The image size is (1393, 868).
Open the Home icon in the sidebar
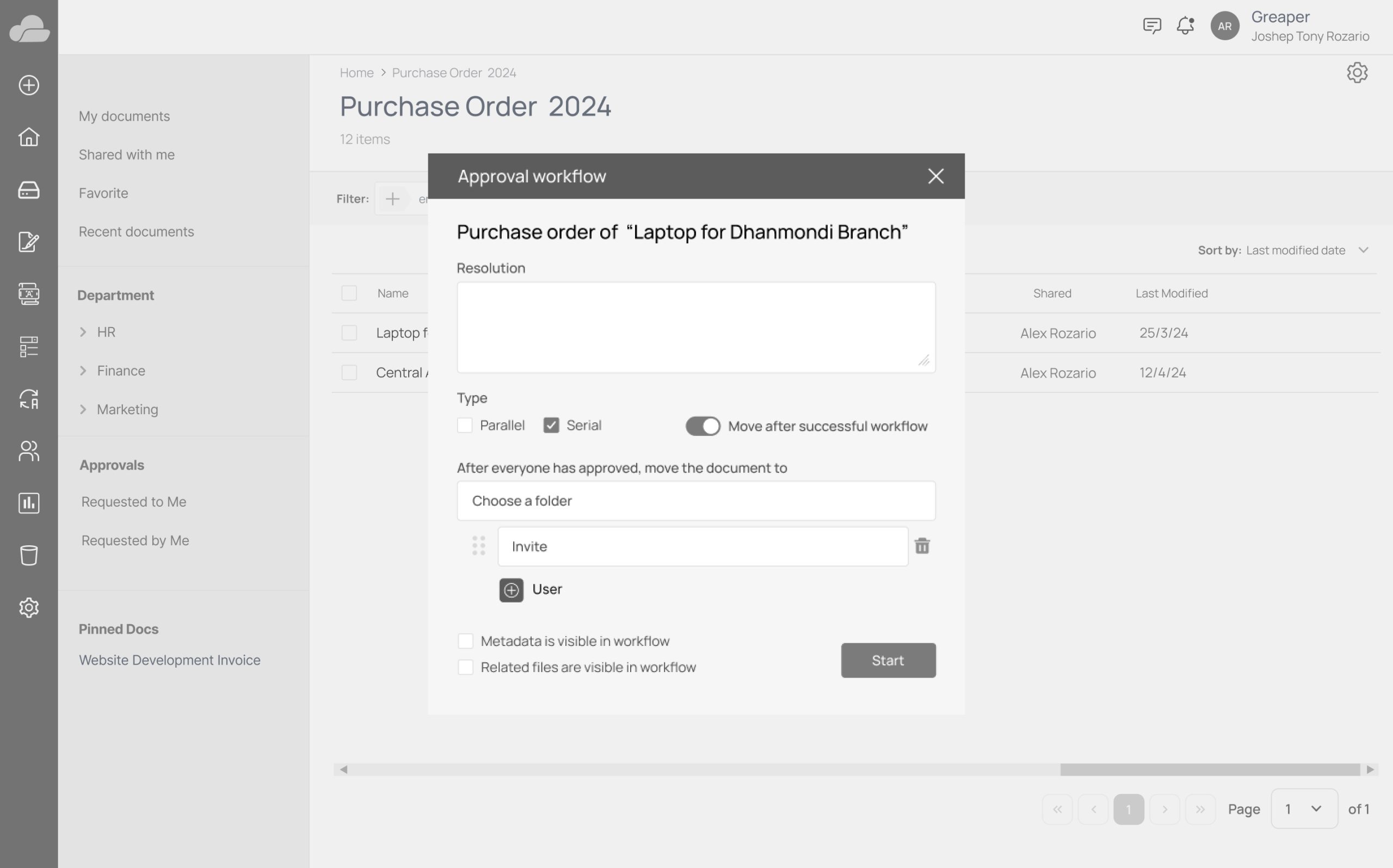click(28, 137)
